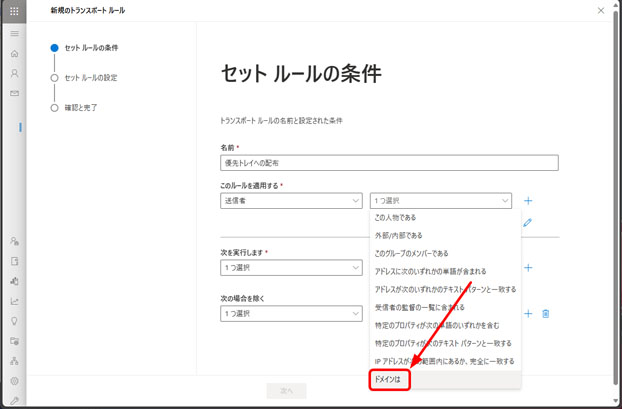Select アドレスが次のいずれかのテキスト パターンと一致する option
This screenshot has height=409, width=622.
coord(445,289)
